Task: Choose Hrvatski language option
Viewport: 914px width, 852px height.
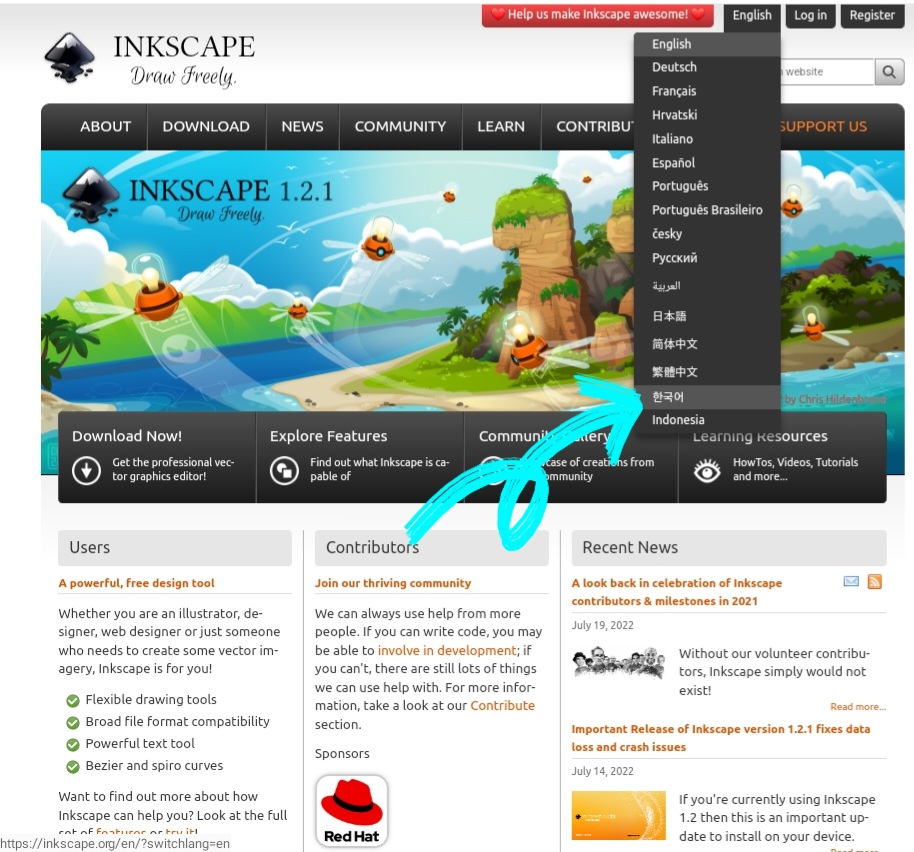Action: pyautogui.click(x=707, y=115)
